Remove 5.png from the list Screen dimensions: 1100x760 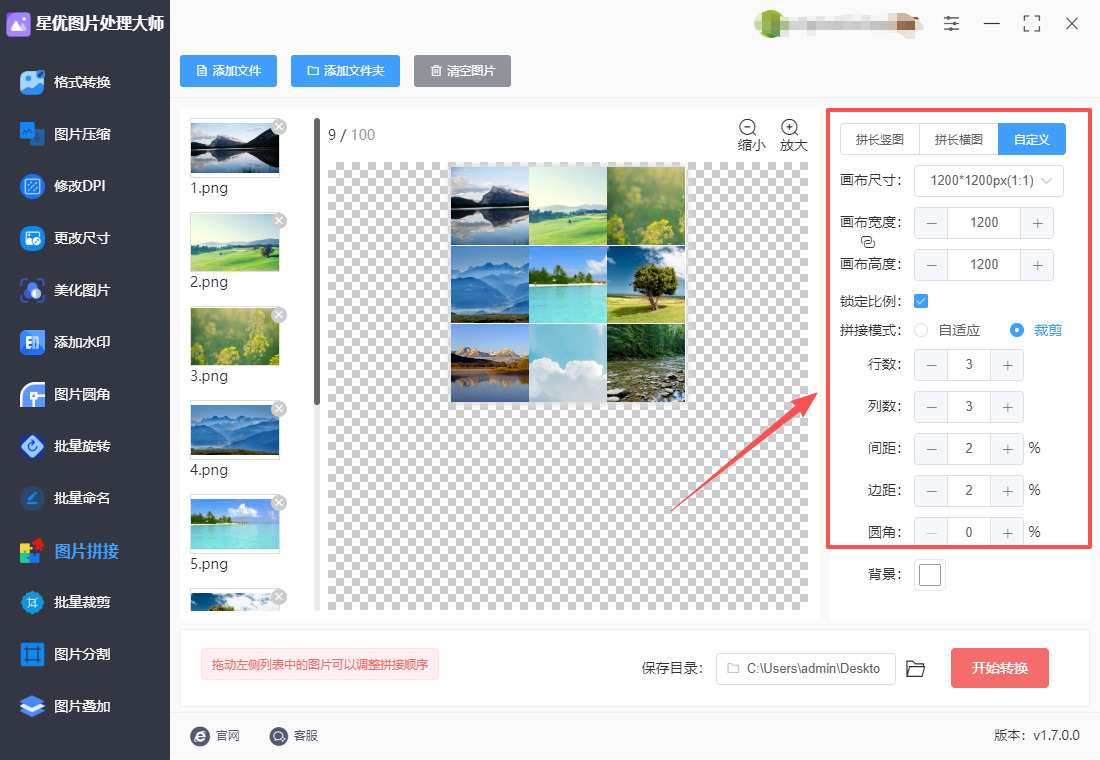click(x=279, y=502)
